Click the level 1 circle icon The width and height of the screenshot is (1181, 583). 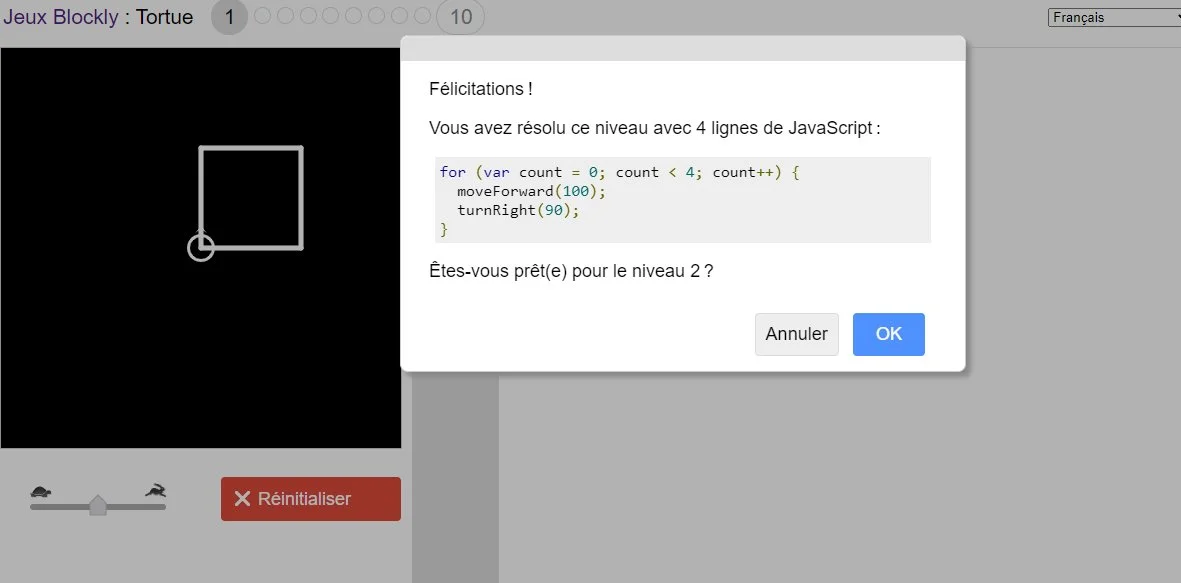click(x=229, y=17)
